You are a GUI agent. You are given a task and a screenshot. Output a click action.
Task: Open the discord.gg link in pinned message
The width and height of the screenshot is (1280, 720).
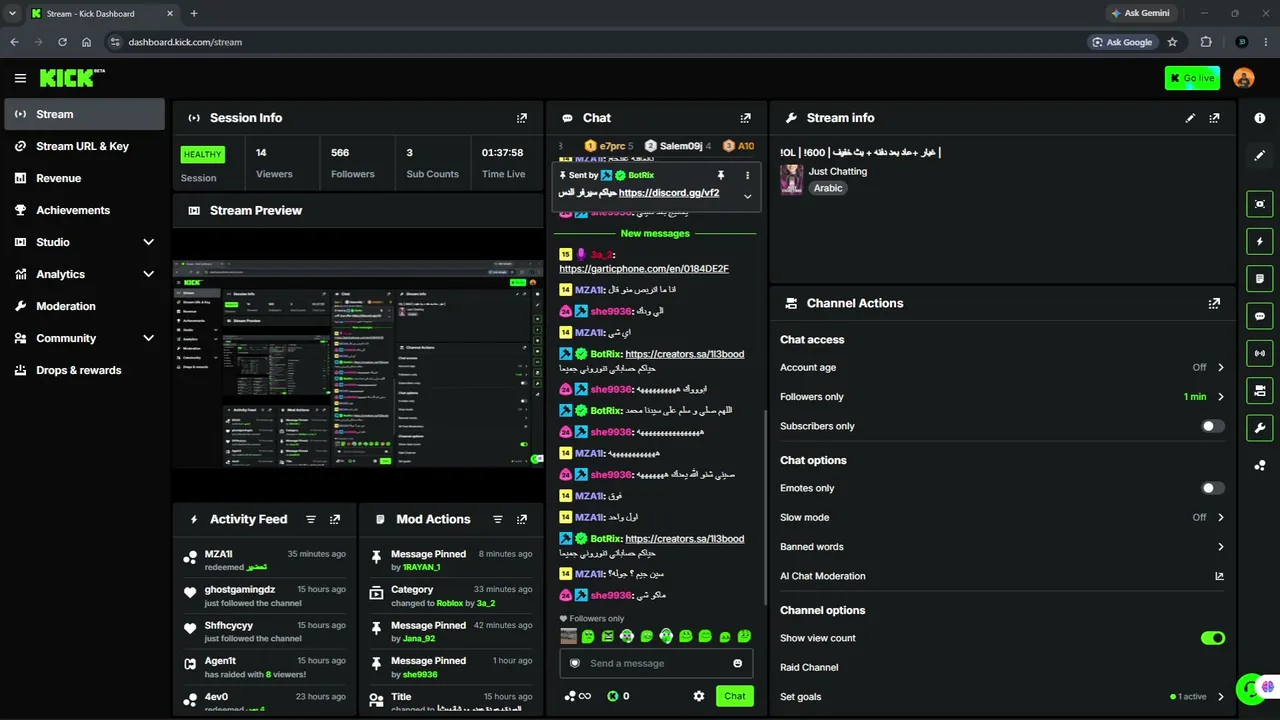669,193
